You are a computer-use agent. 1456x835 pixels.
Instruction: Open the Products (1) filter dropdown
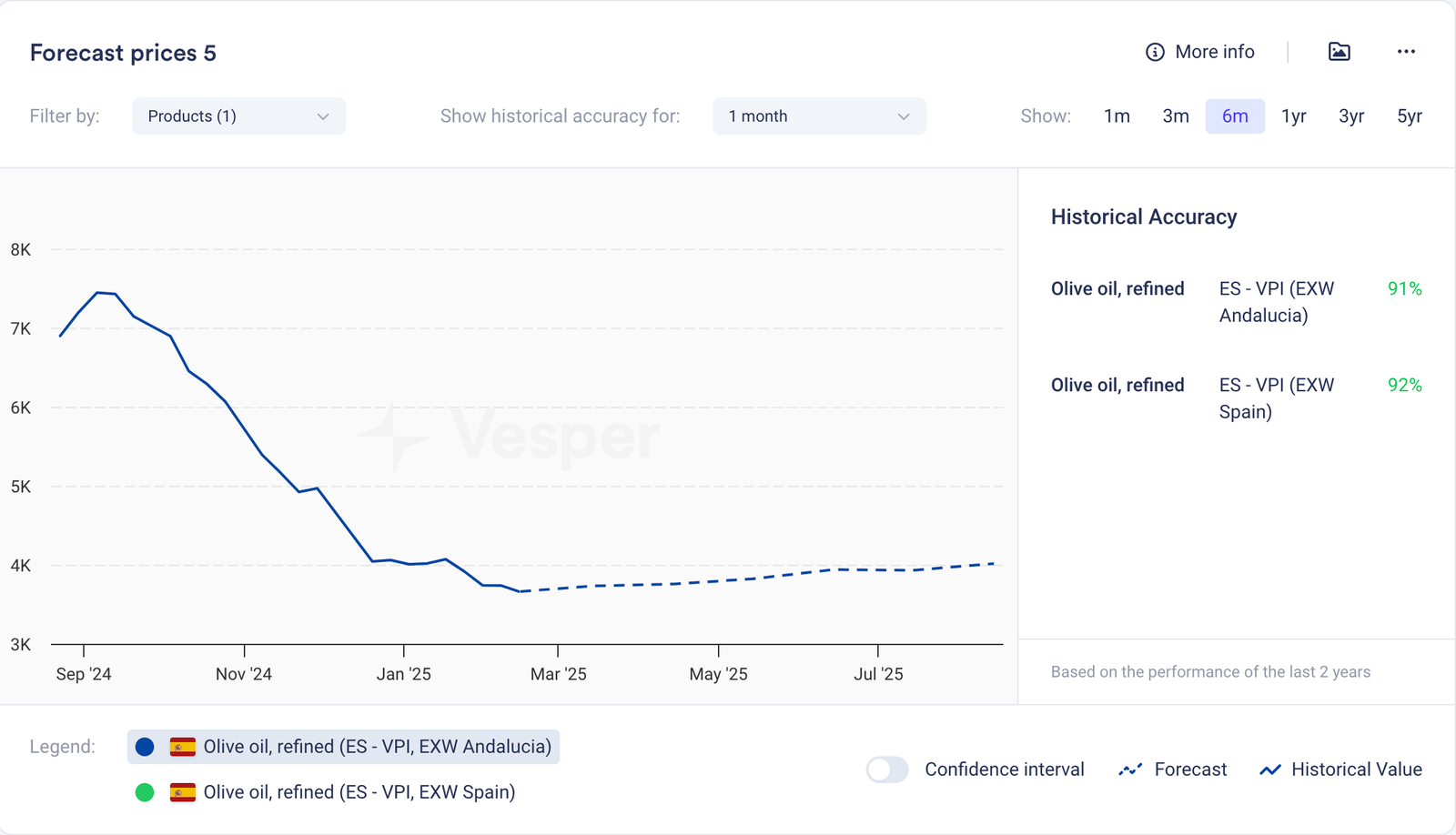[238, 116]
